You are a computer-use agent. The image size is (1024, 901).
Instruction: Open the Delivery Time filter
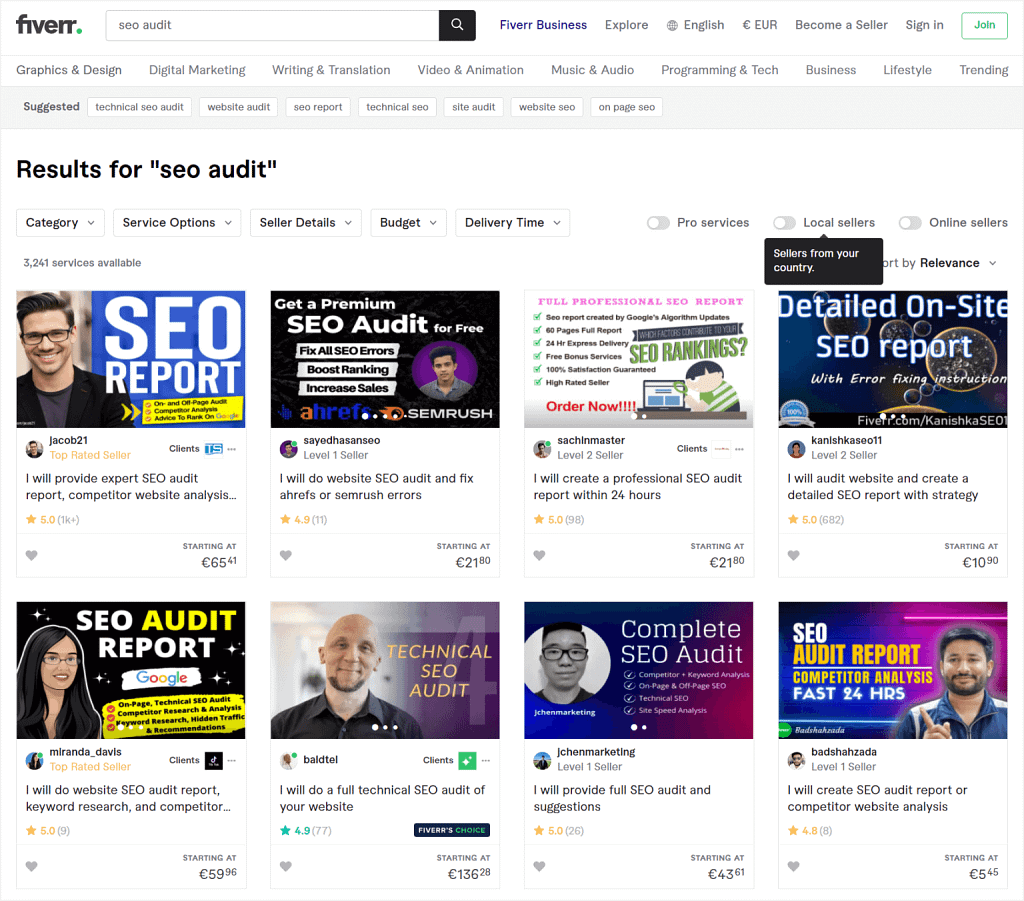point(513,223)
